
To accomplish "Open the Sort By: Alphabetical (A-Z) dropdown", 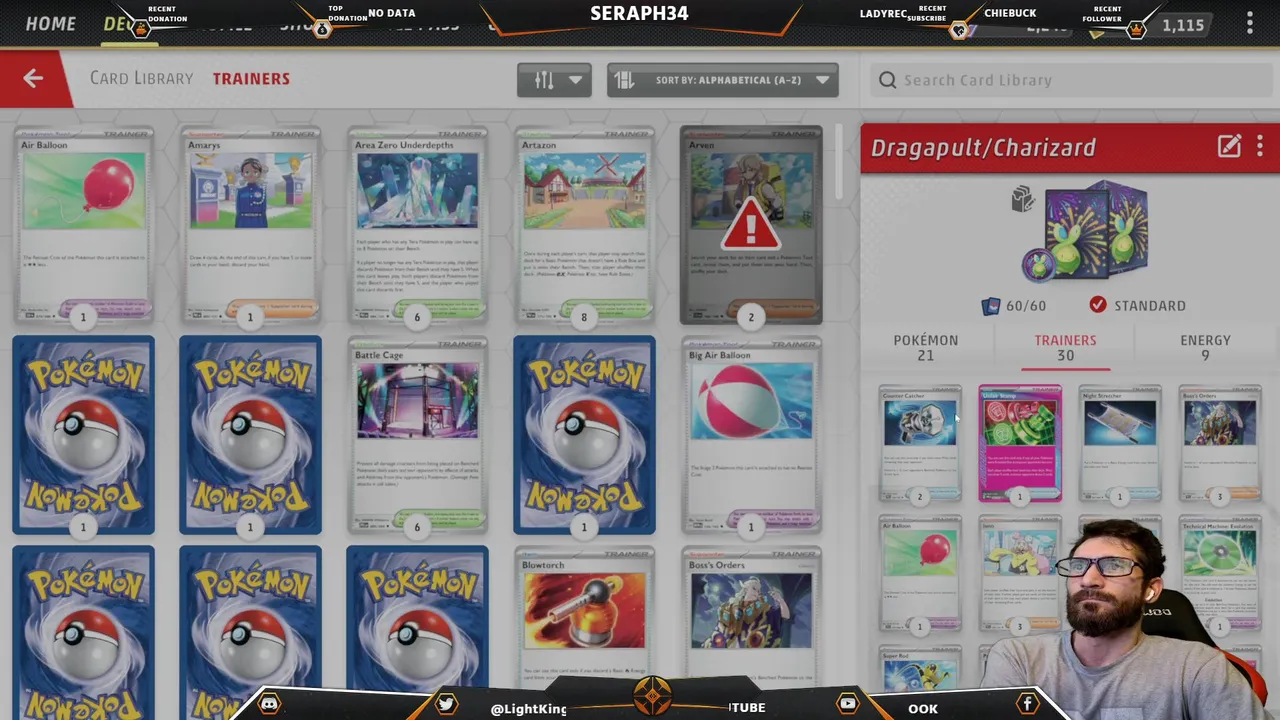I will (722, 80).
